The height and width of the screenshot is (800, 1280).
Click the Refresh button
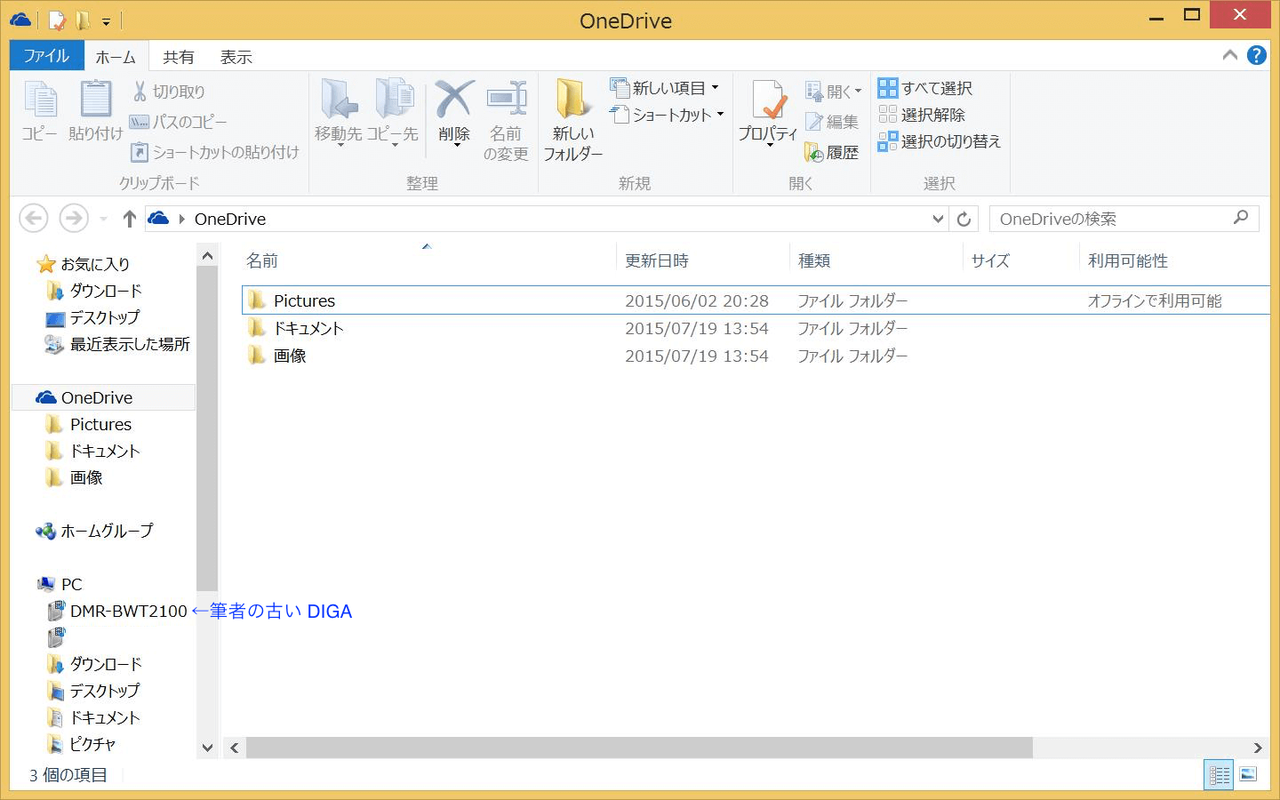[x=964, y=219]
